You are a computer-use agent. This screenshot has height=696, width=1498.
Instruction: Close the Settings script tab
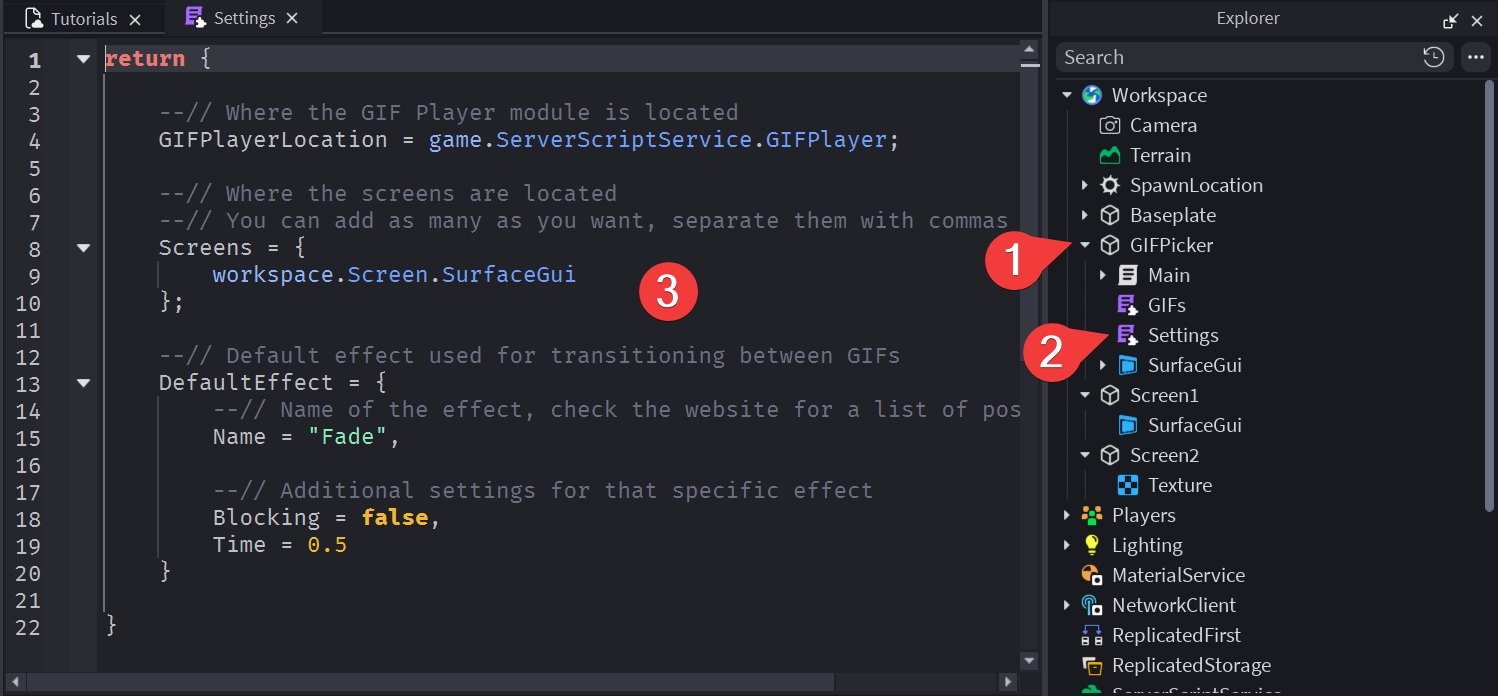292,19
